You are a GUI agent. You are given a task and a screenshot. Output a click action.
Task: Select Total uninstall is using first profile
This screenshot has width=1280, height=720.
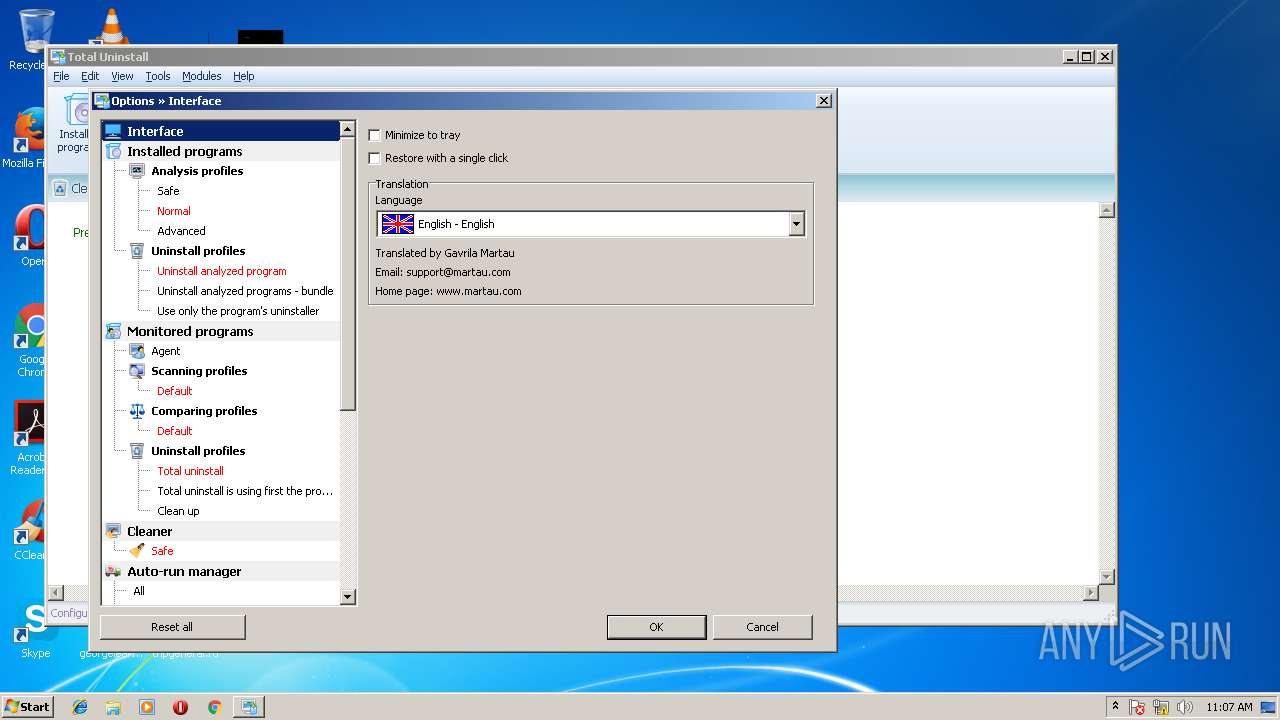[245, 491]
